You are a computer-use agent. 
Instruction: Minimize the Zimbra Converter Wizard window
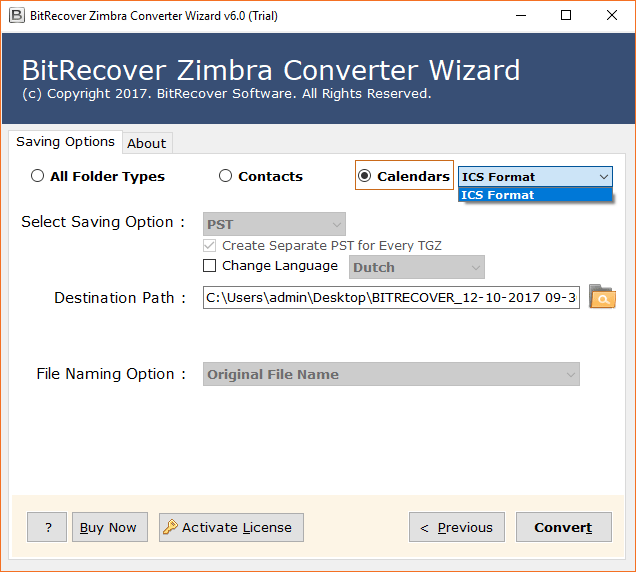521,16
